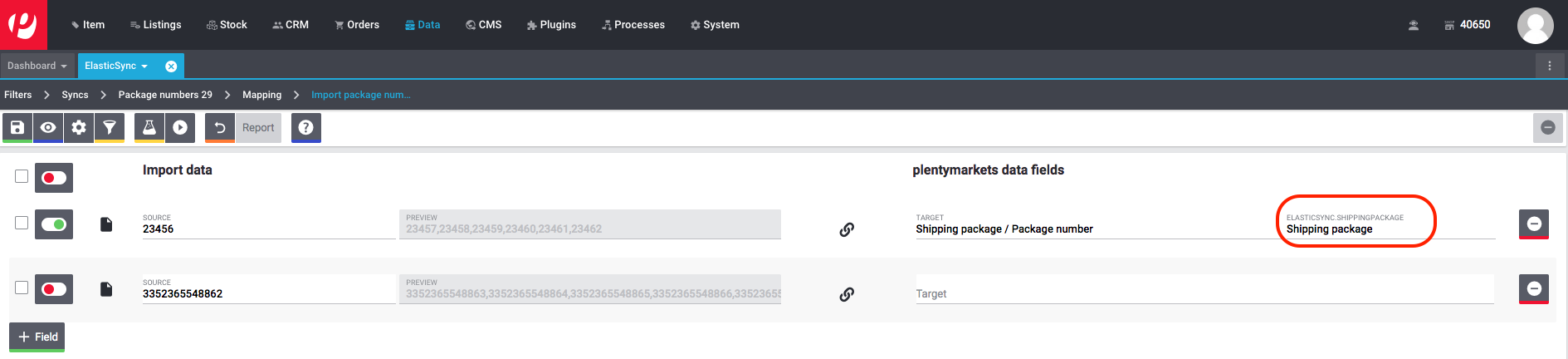Click the undo reset arrow icon
The width and height of the screenshot is (1568, 359).
tap(220, 128)
